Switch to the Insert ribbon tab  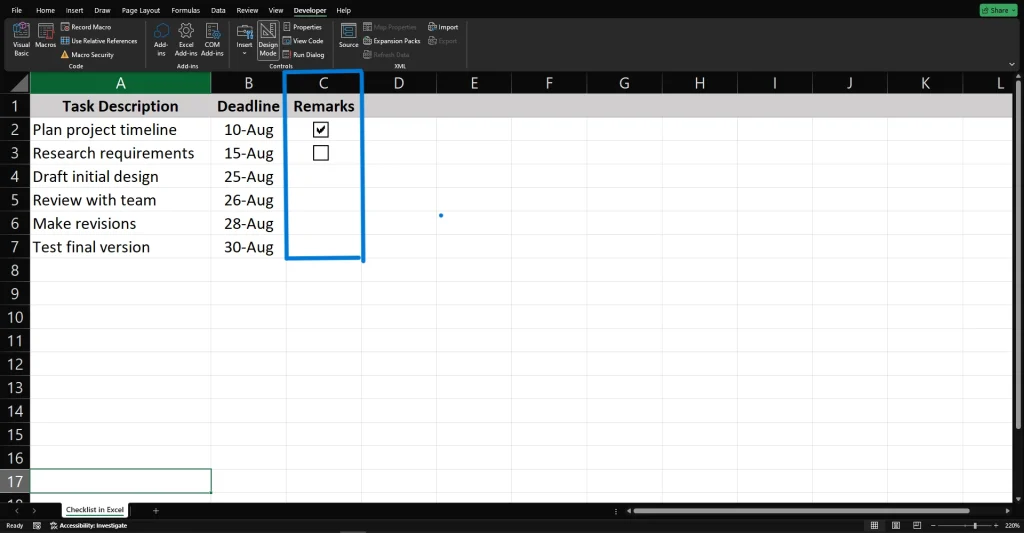pos(74,10)
